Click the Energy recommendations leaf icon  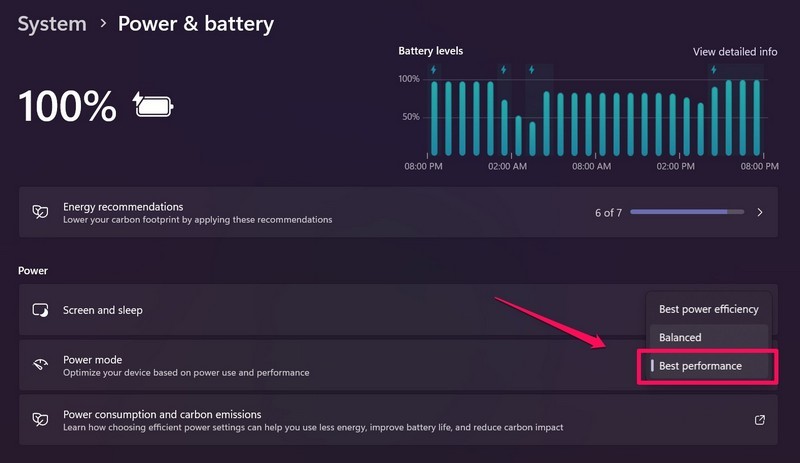pos(40,212)
